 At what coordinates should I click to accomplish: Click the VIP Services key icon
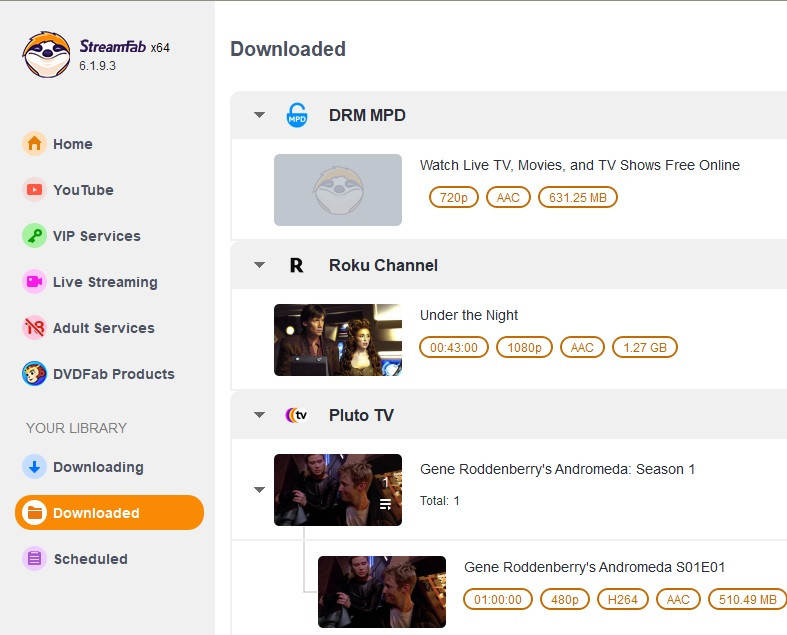click(35, 236)
